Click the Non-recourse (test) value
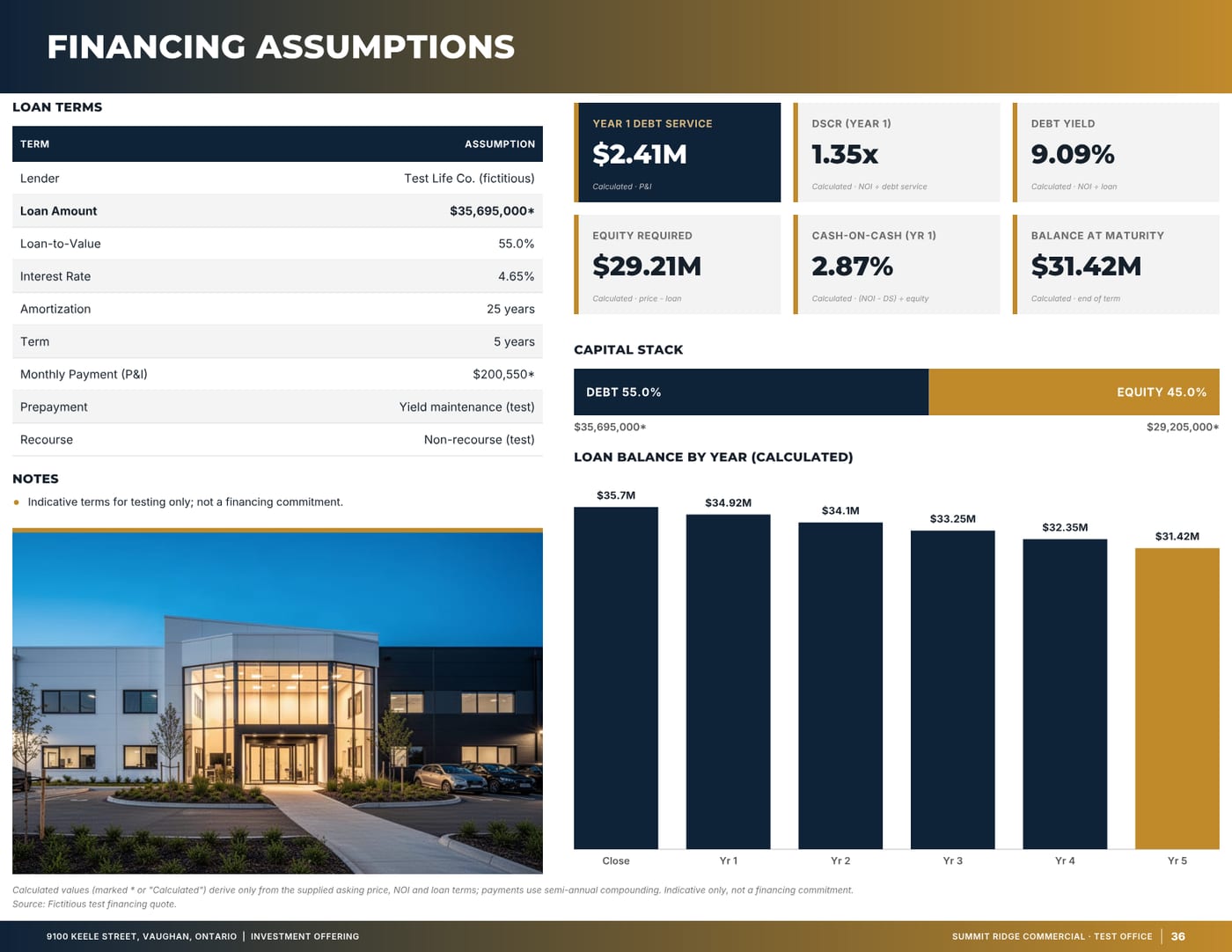This screenshot has width=1232, height=952. point(480,440)
